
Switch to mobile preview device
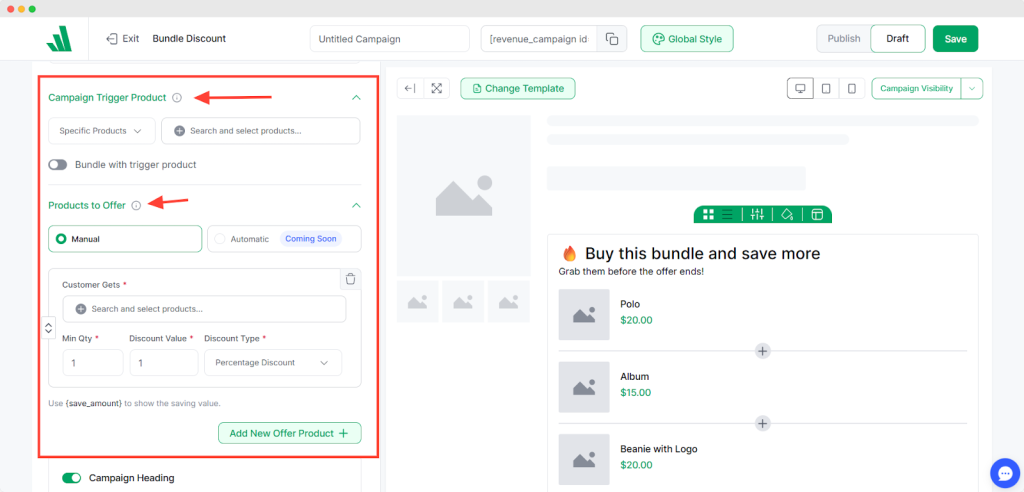tap(852, 88)
